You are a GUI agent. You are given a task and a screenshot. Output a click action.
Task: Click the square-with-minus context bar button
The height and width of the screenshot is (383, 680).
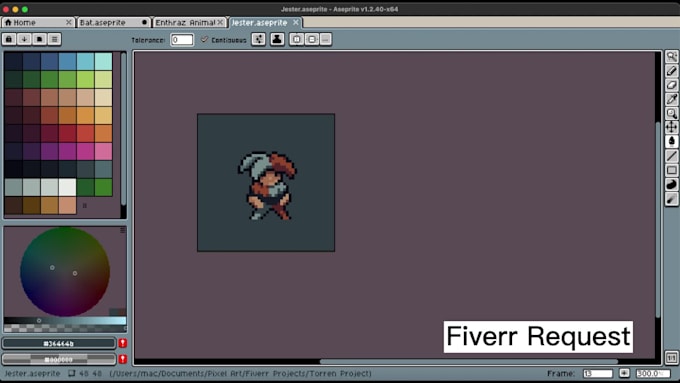pos(312,39)
